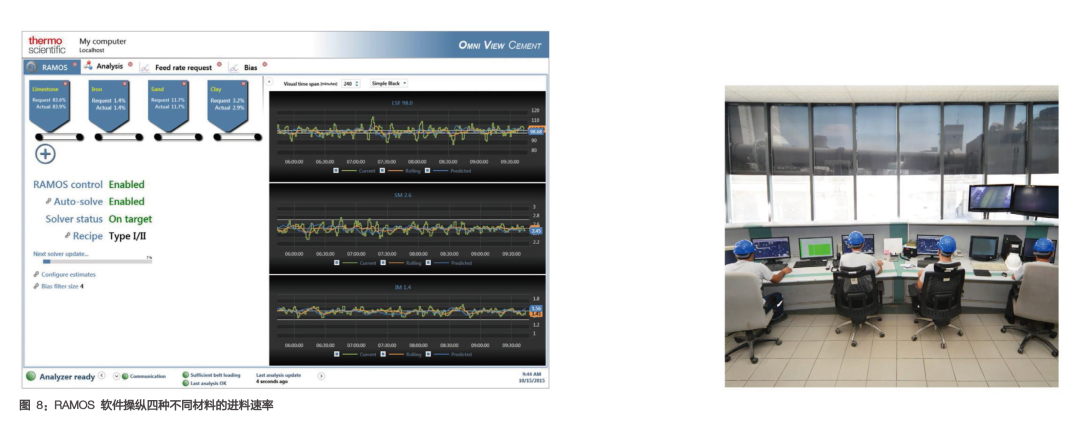Click the SM 2.6 chart title
This screenshot has height=428, width=1080.
[402, 195]
